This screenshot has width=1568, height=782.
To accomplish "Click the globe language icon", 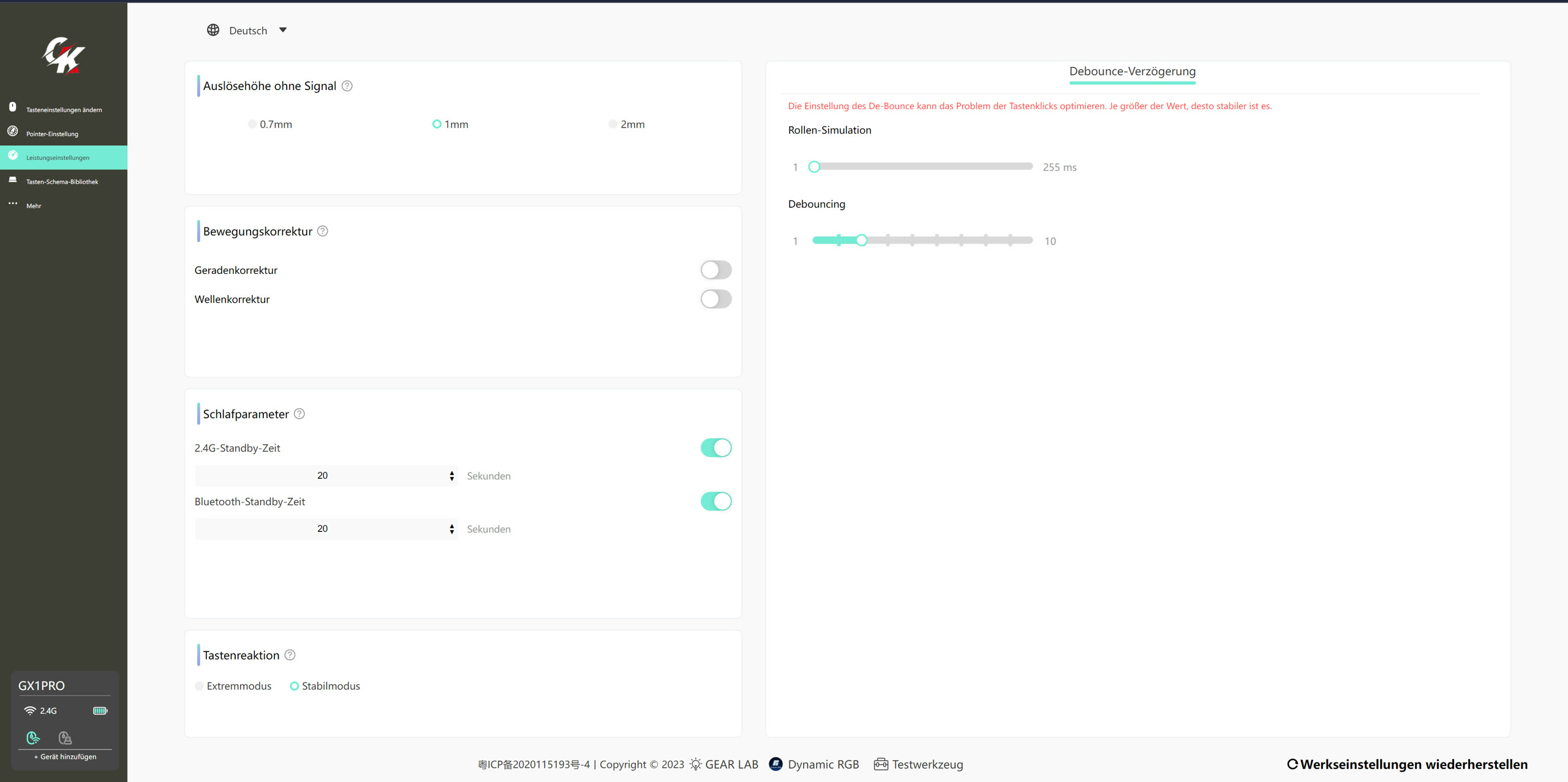I will [213, 30].
